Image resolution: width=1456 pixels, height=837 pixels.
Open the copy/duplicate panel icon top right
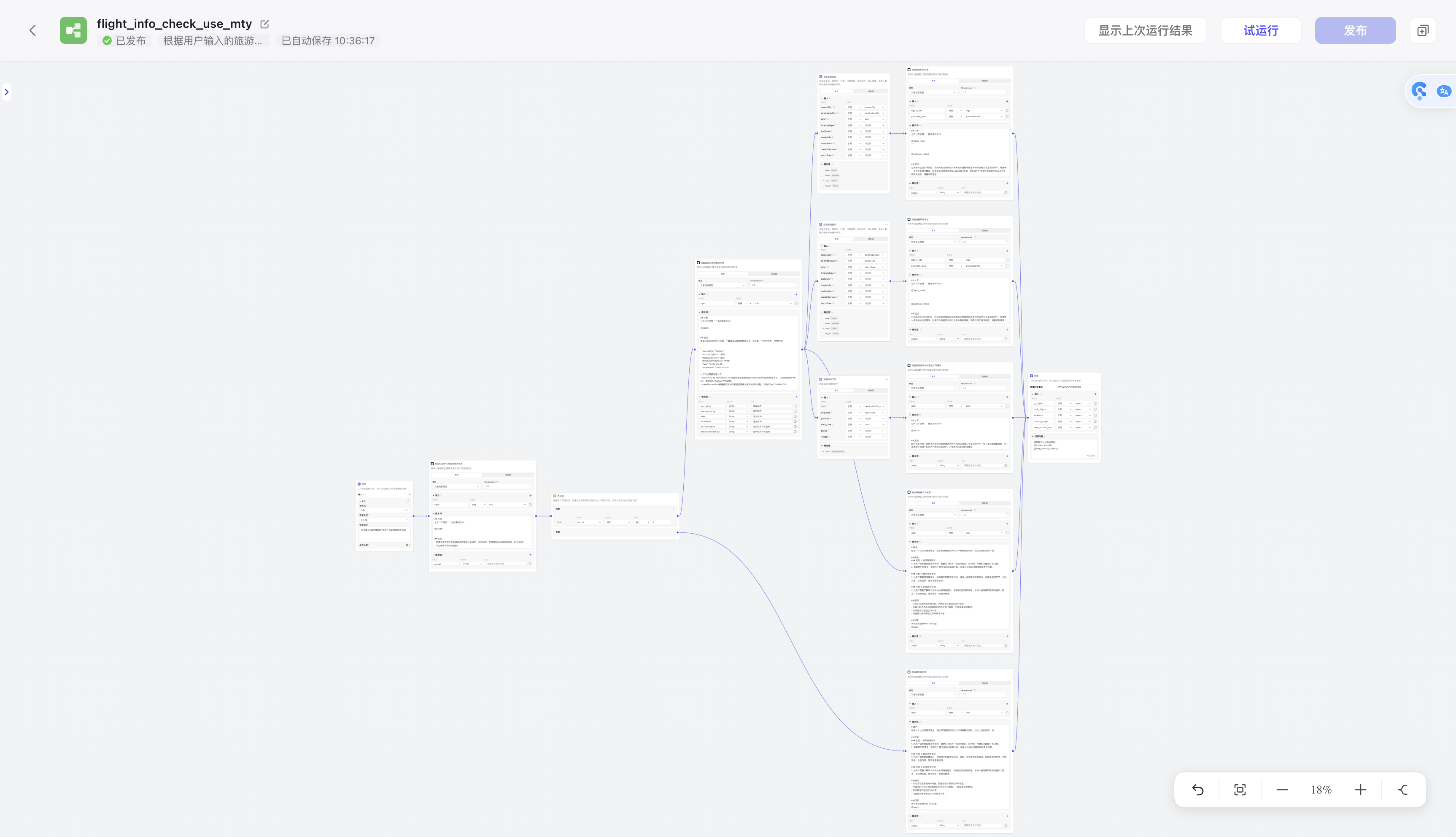point(1422,30)
